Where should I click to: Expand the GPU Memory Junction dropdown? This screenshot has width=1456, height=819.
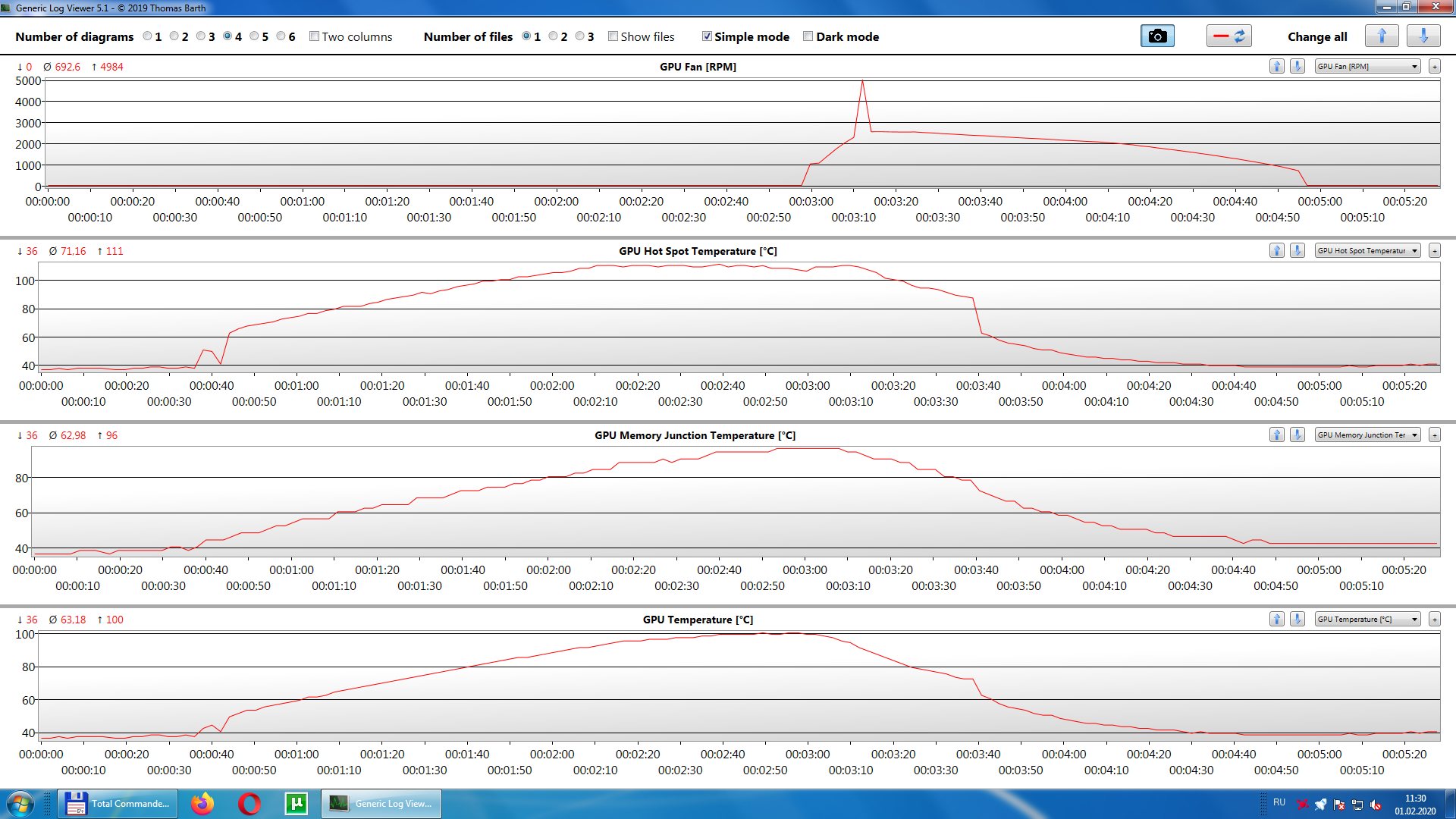[1367, 435]
